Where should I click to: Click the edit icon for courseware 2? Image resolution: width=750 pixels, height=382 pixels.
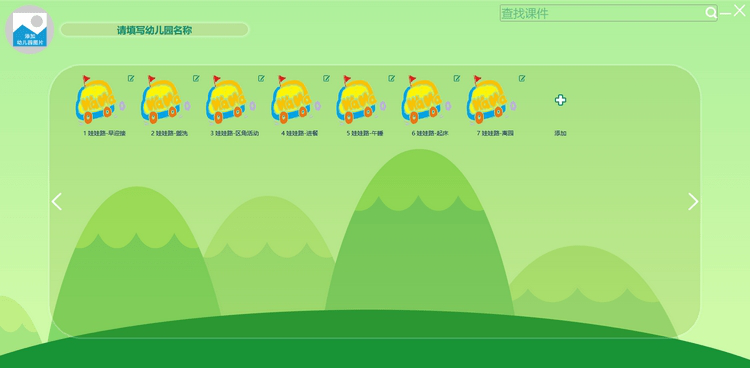point(196,78)
